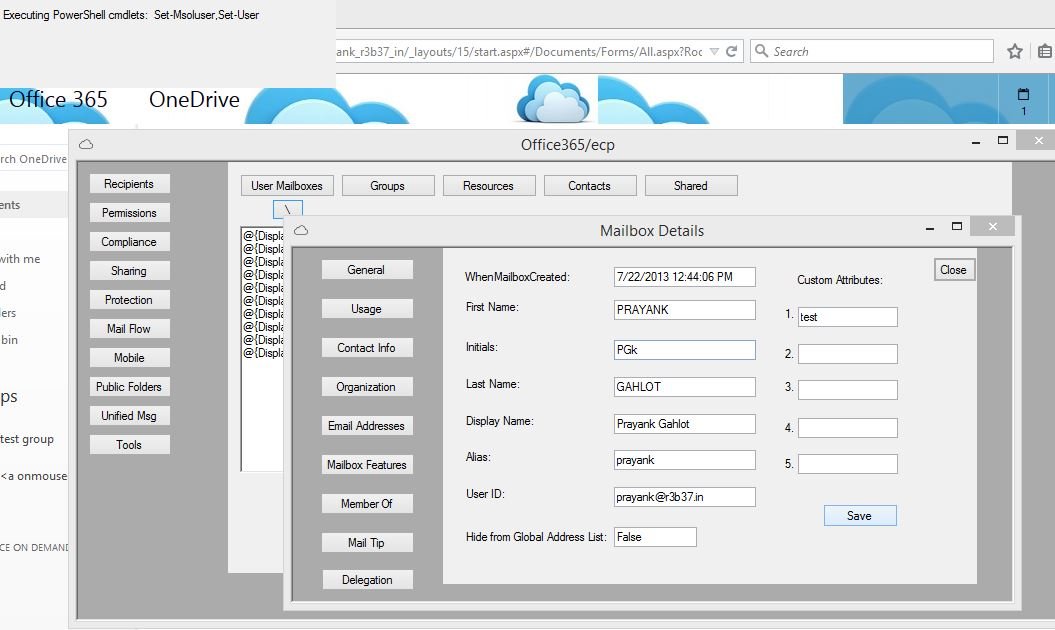Click Hide from Global Address List field
Viewport: 1055px width, 630px height.
click(655, 537)
